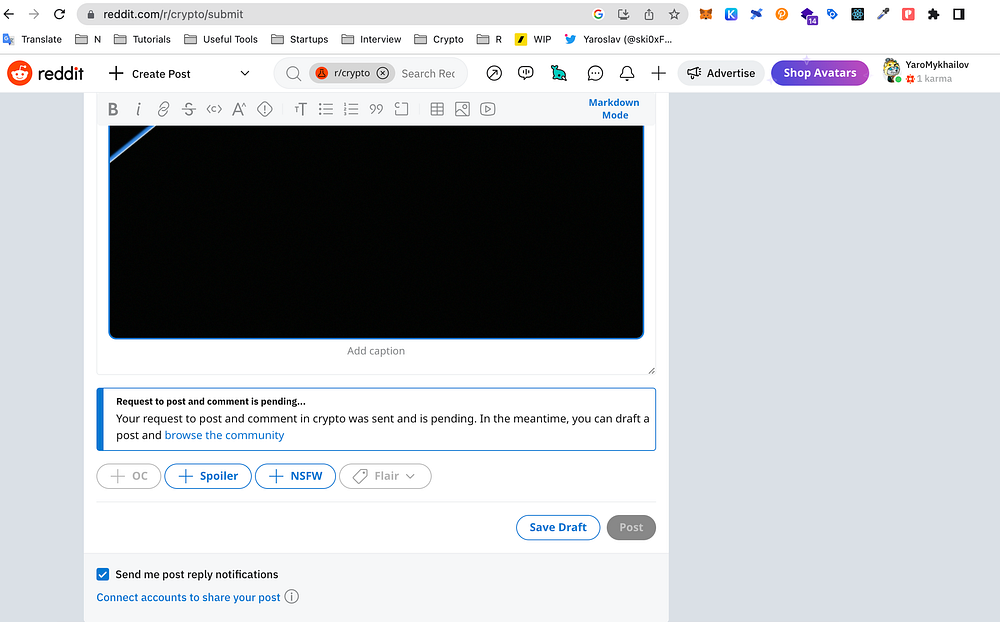Add an image via the toolbar image icon
This screenshot has width=1000, height=622.
(x=462, y=109)
